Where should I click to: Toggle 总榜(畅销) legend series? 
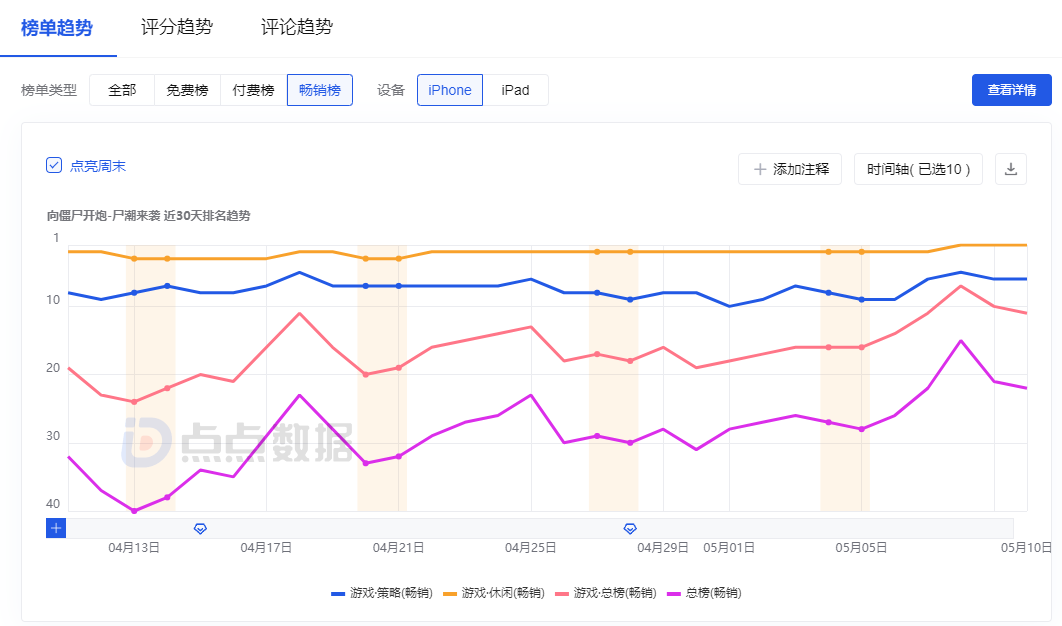coord(704,593)
